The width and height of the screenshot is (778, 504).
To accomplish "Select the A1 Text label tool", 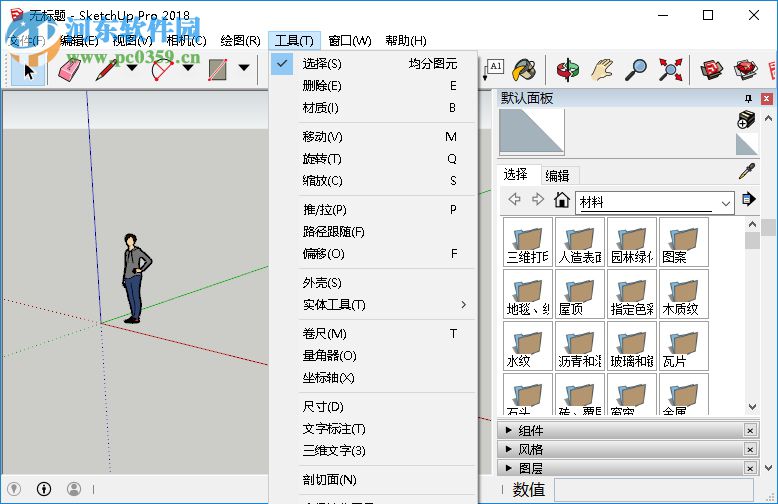I will 492,70.
